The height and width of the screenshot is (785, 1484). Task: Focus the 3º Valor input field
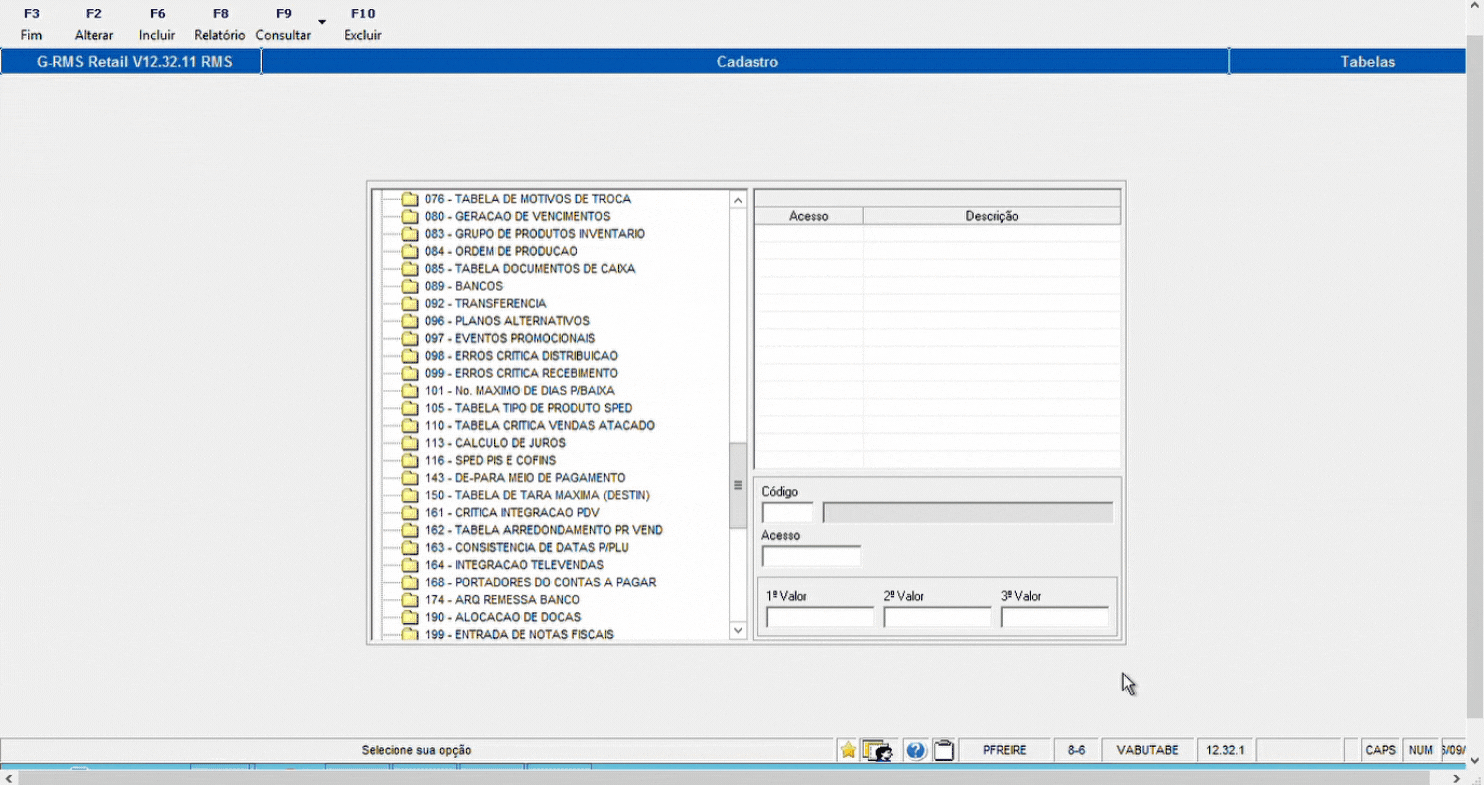click(1055, 617)
